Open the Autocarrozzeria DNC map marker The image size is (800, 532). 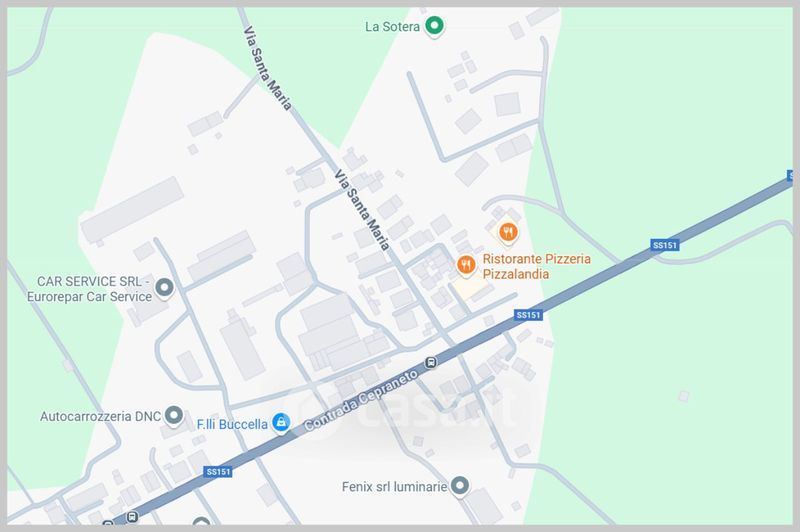(174, 416)
